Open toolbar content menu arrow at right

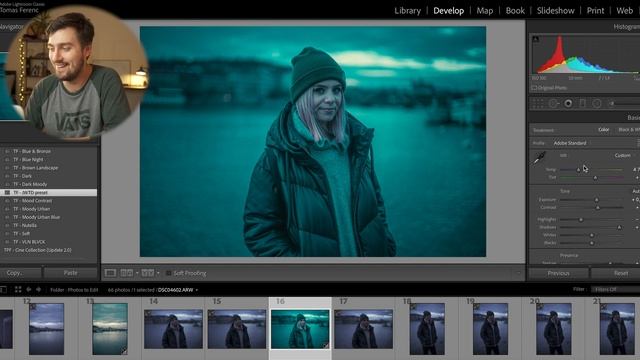tap(518, 273)
